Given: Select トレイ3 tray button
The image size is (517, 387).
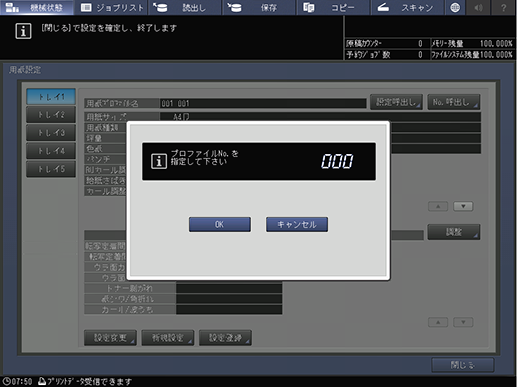Looking at the screenshot, I should click(x=51, y=133).
